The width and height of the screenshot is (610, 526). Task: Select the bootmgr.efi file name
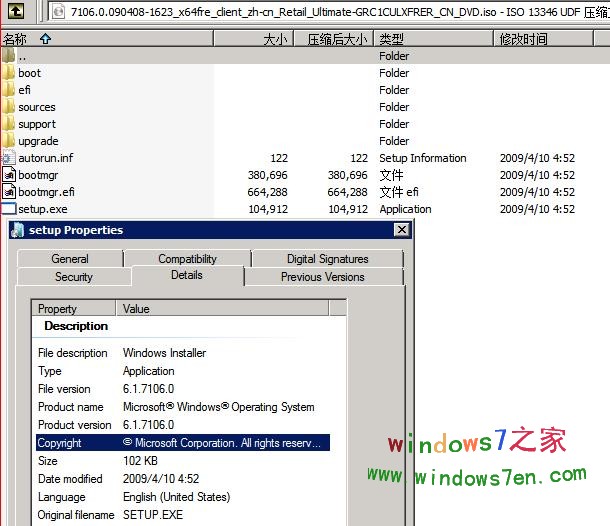coord(46,192)
